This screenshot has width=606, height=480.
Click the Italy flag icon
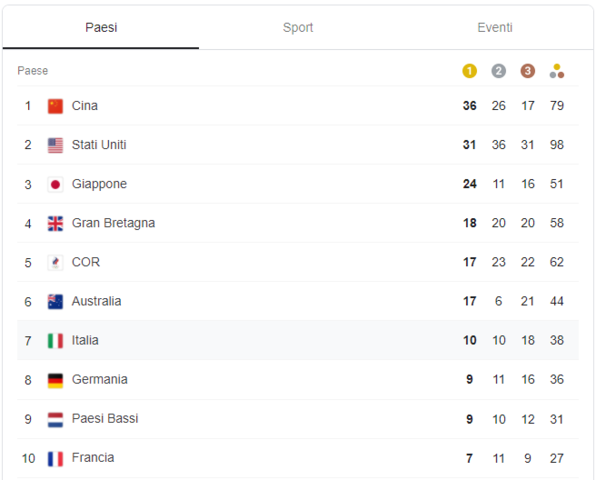click(55, 341)
